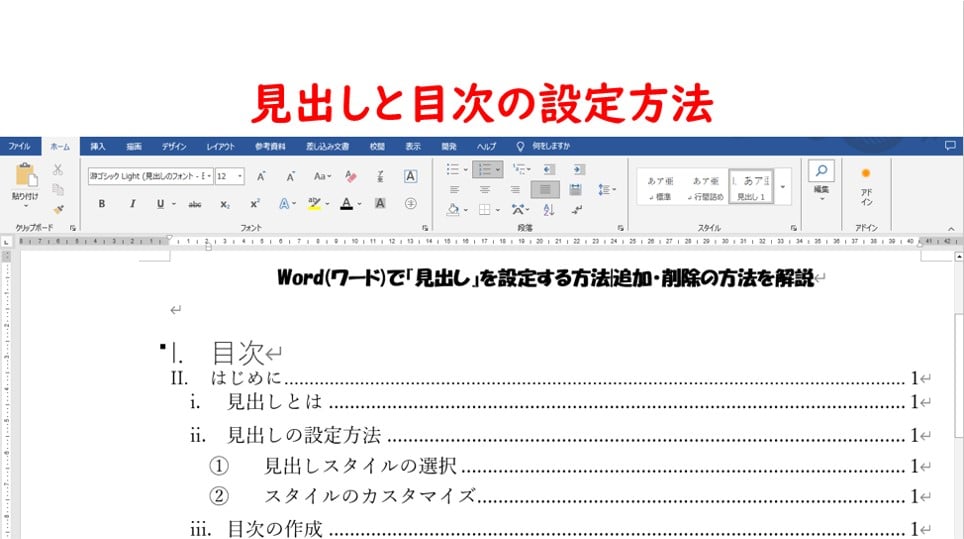The image size is (964, 539).
Task: Open the font size 12 dropdown
Action: tap(240, 176)
